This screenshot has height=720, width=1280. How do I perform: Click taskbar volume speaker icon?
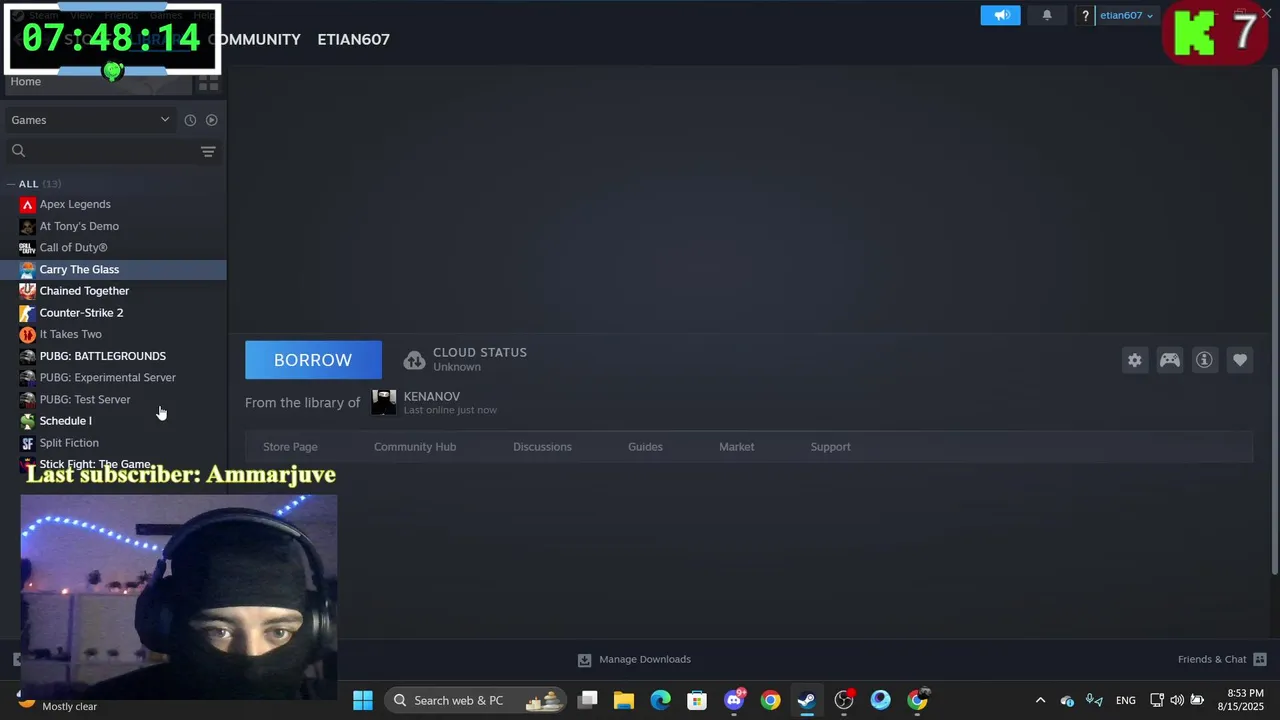1177,701
